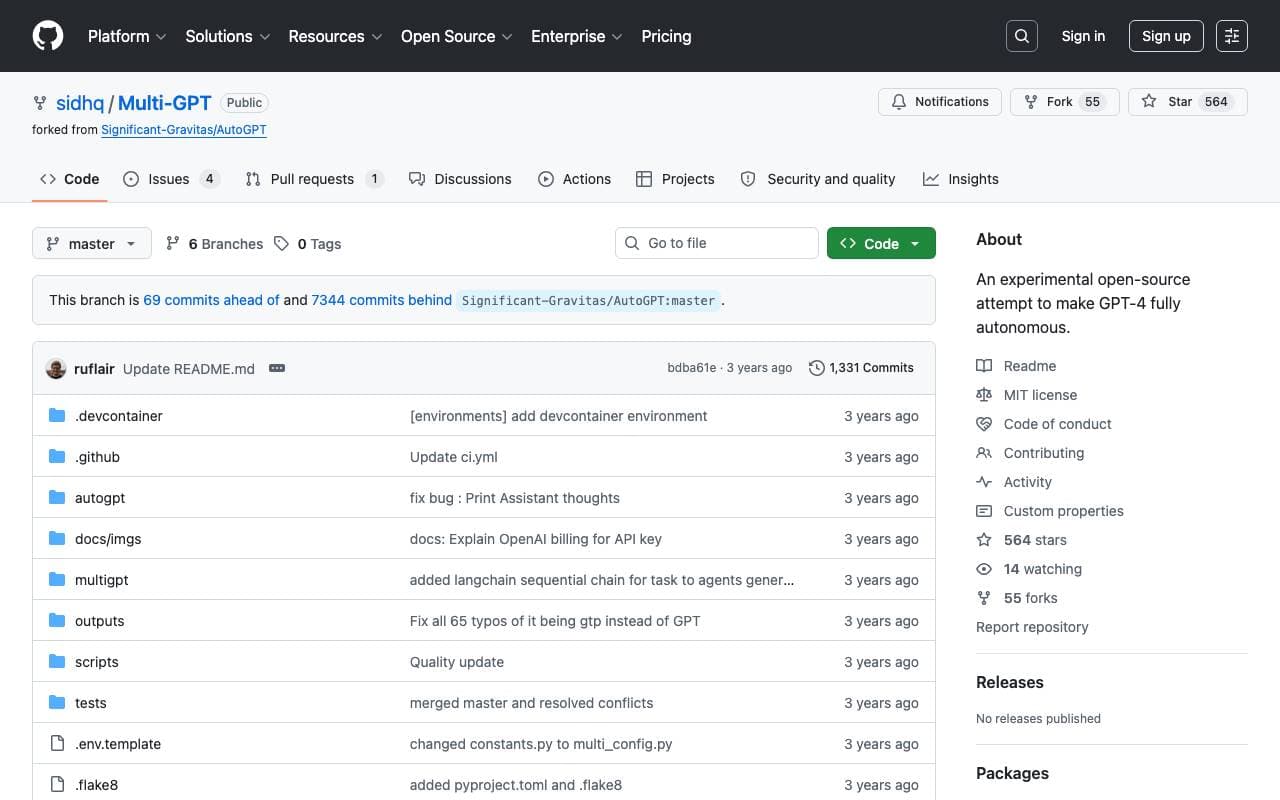Viewport: 1280px width, 800px height.
Task: Click the .env.template file icon
Action: pyautogui.click(x=57, y=744)
